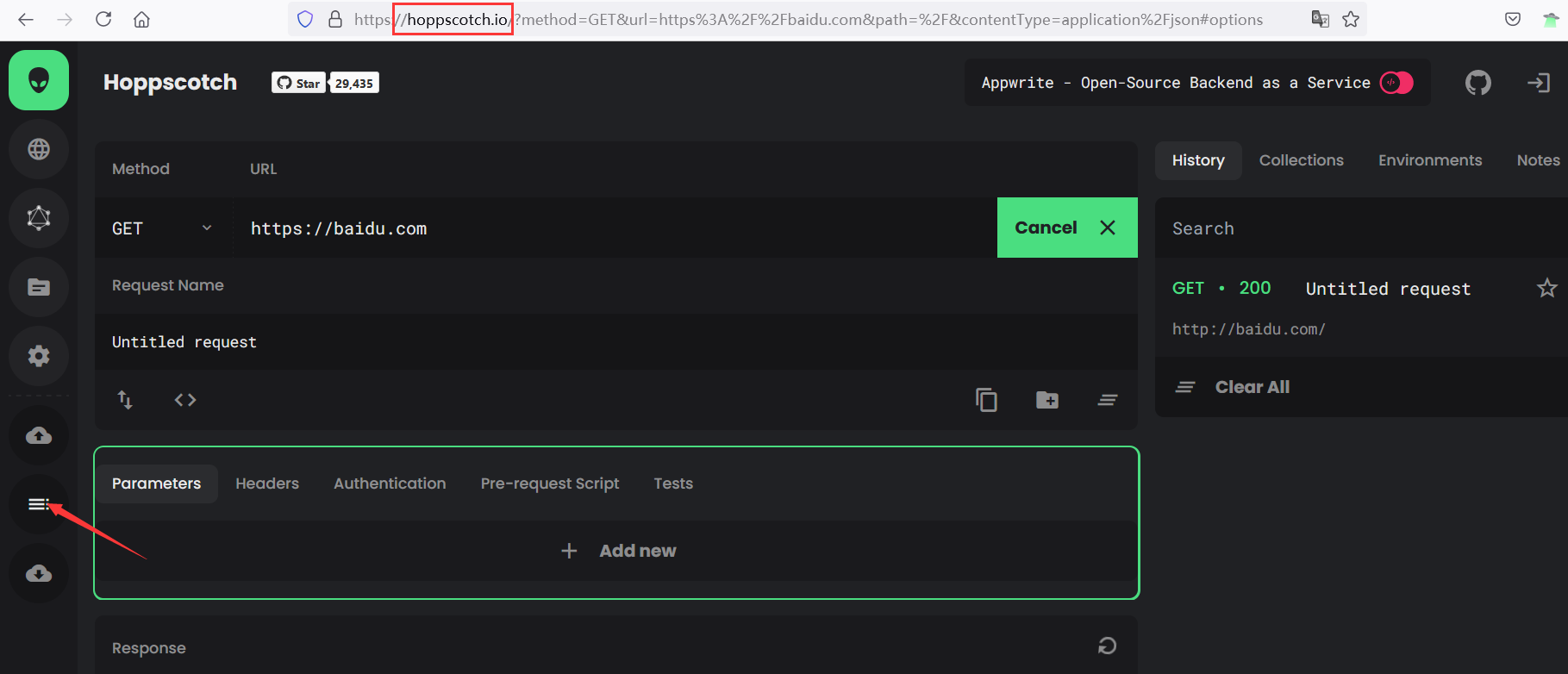1568x674 pixels.
Task: Open the Documentation sidebar icon
Action: click(39, 287)
